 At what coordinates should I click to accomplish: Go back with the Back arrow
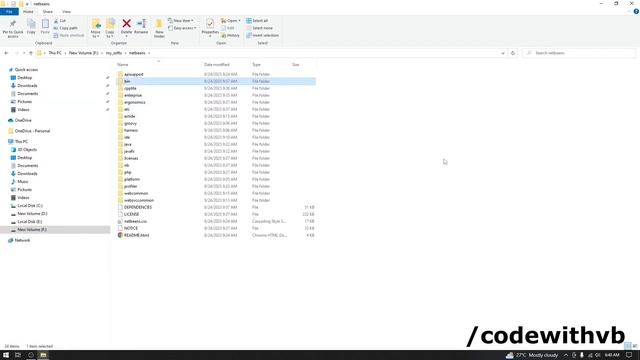pos(6,53)
